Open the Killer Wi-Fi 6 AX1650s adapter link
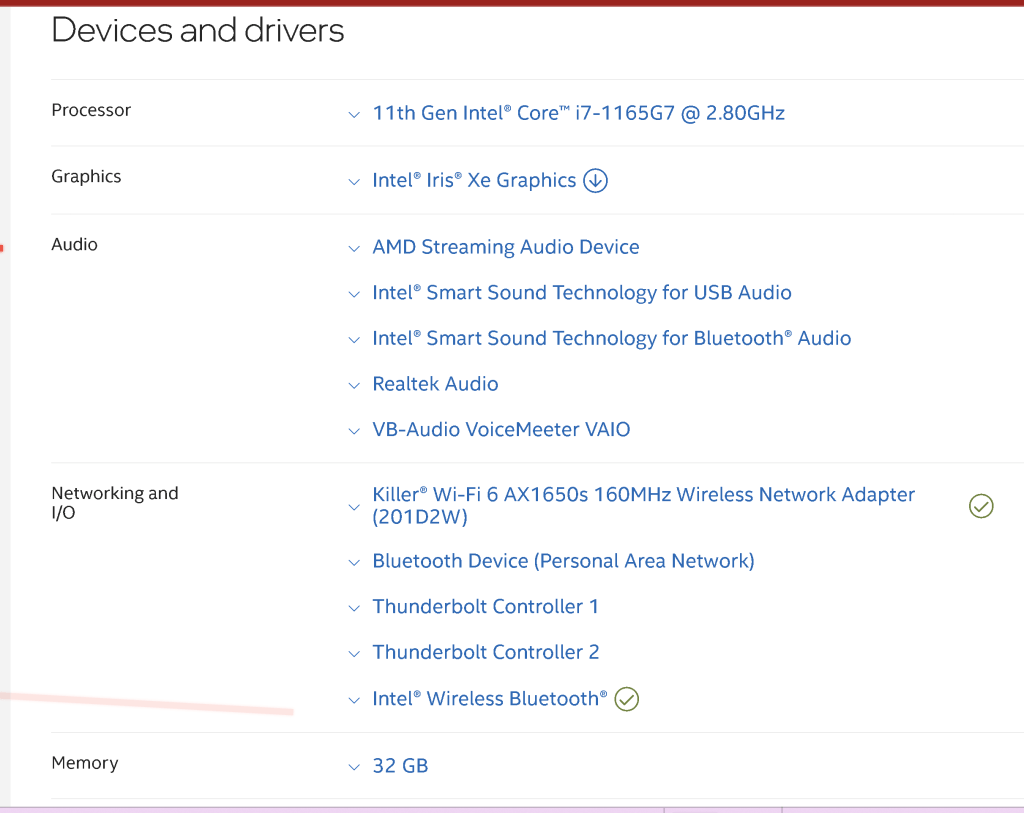The image size is (1024, 813). [643, 505]
